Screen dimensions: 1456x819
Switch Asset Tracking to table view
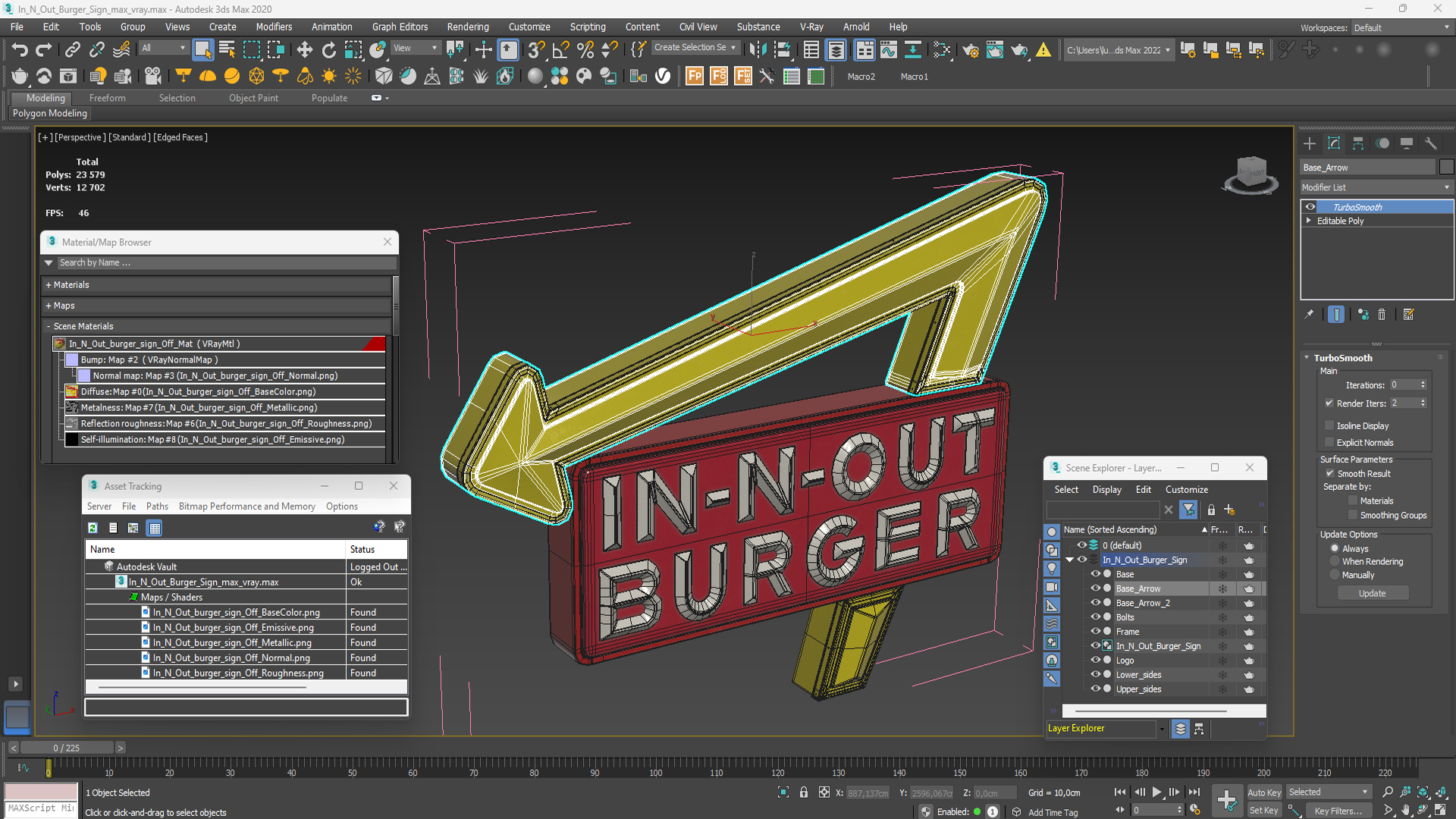tap(155, 528)
